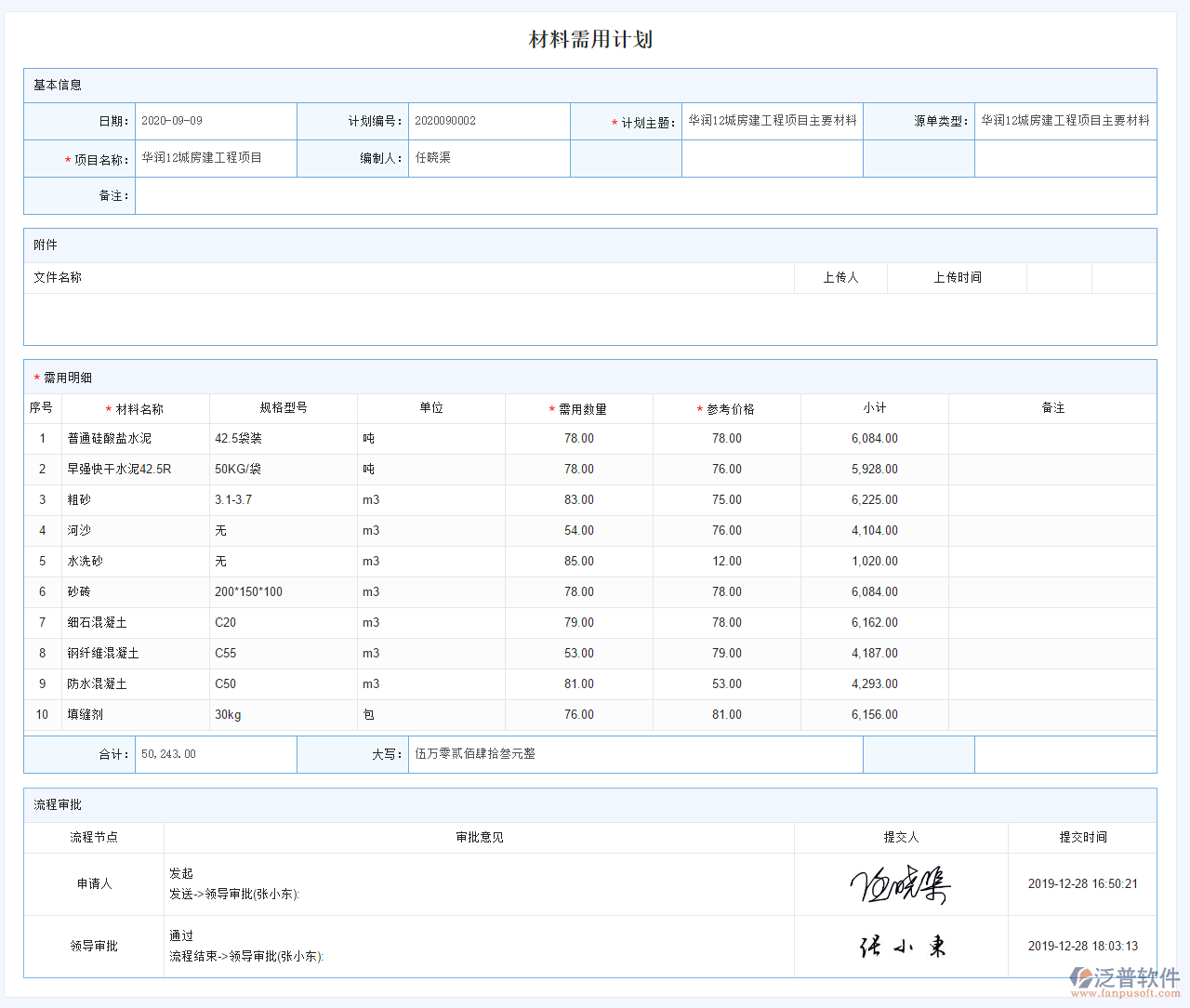Click the 张小东 signature in 领导审批 row
Screen dimensions: 1190x1008
point(900,946)
